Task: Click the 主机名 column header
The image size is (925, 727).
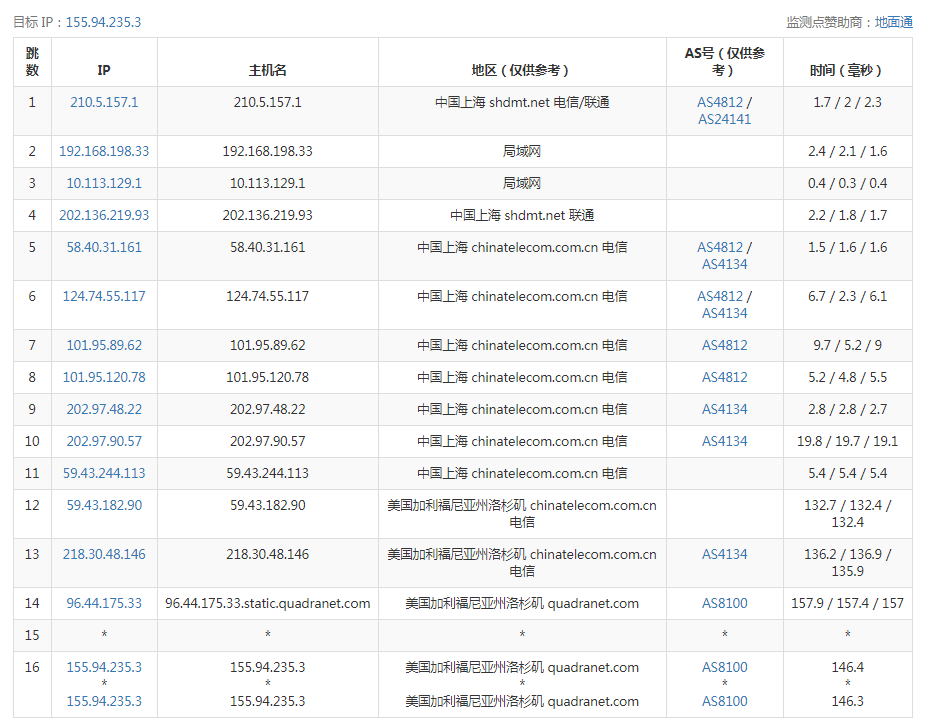Action: [x=267, y=70]
